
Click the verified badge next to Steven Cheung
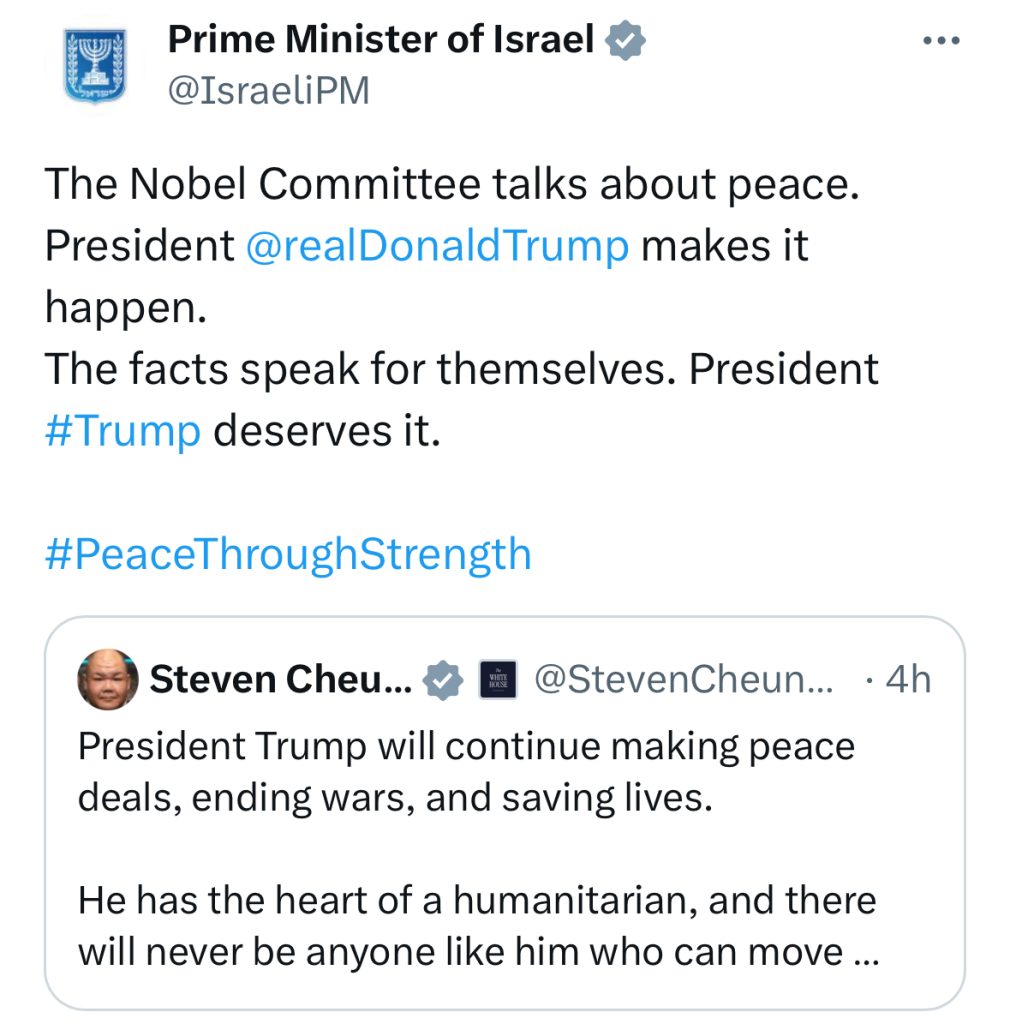[443, 681]
